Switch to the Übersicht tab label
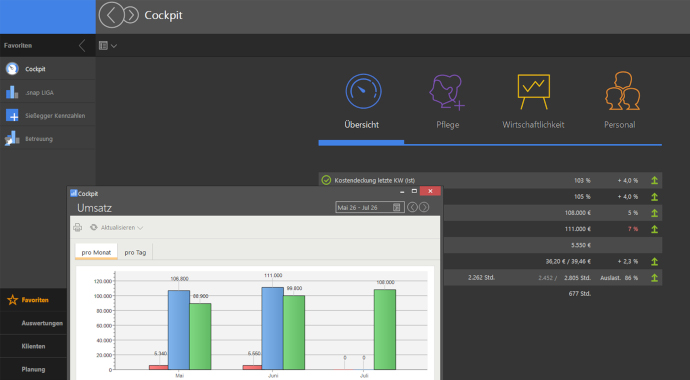The image size is (690, 380). (x=362, y=125)
